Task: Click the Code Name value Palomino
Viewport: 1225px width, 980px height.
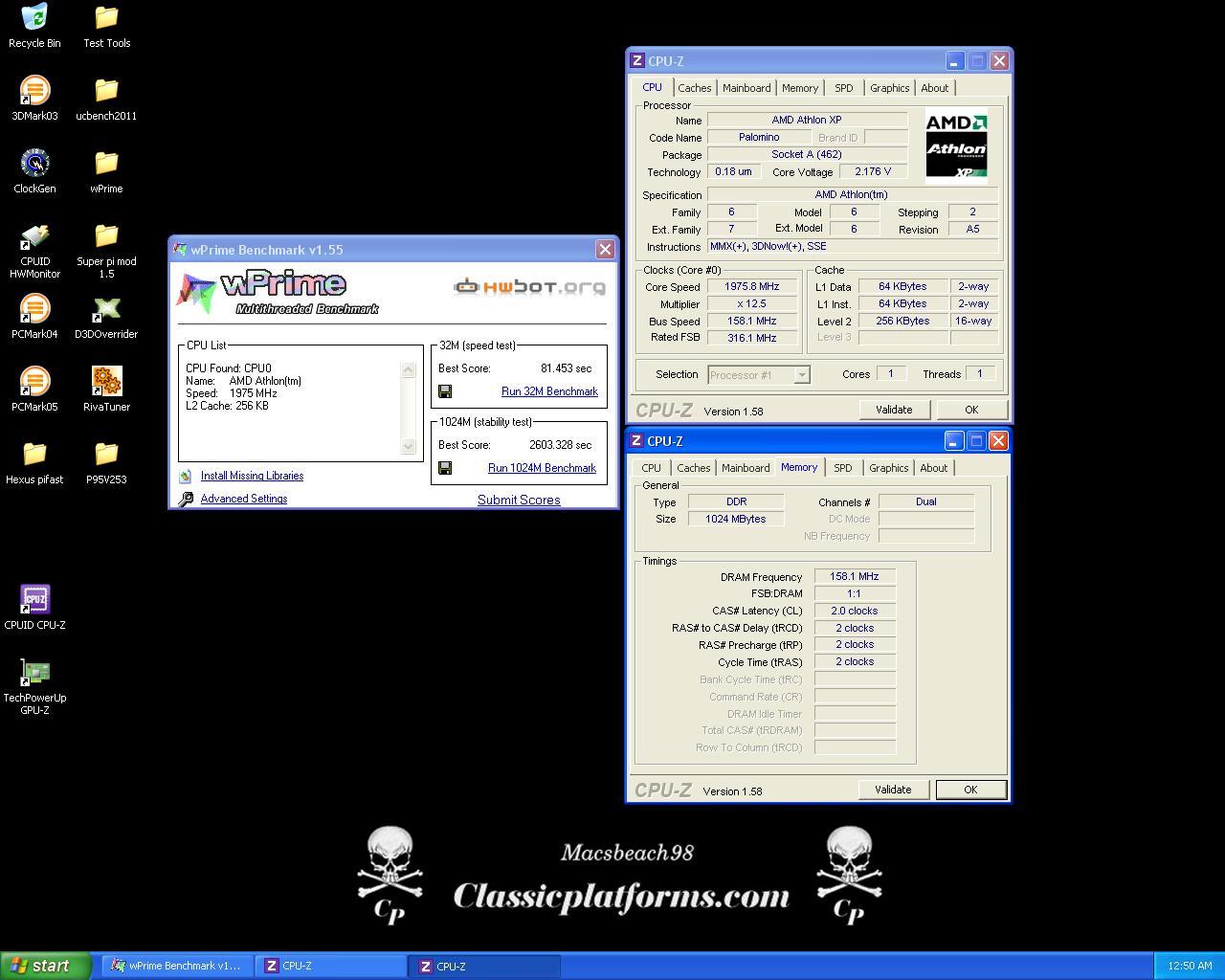Action: [x=759, y=137]
